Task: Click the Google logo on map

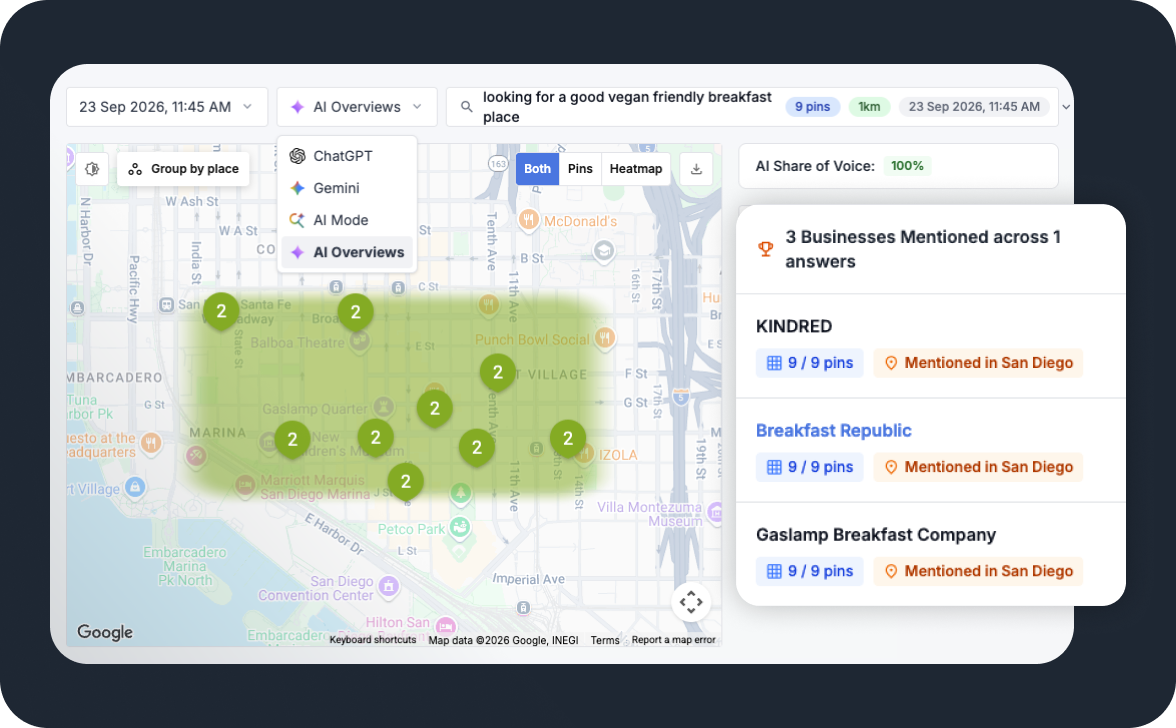Action: (105, 632)
